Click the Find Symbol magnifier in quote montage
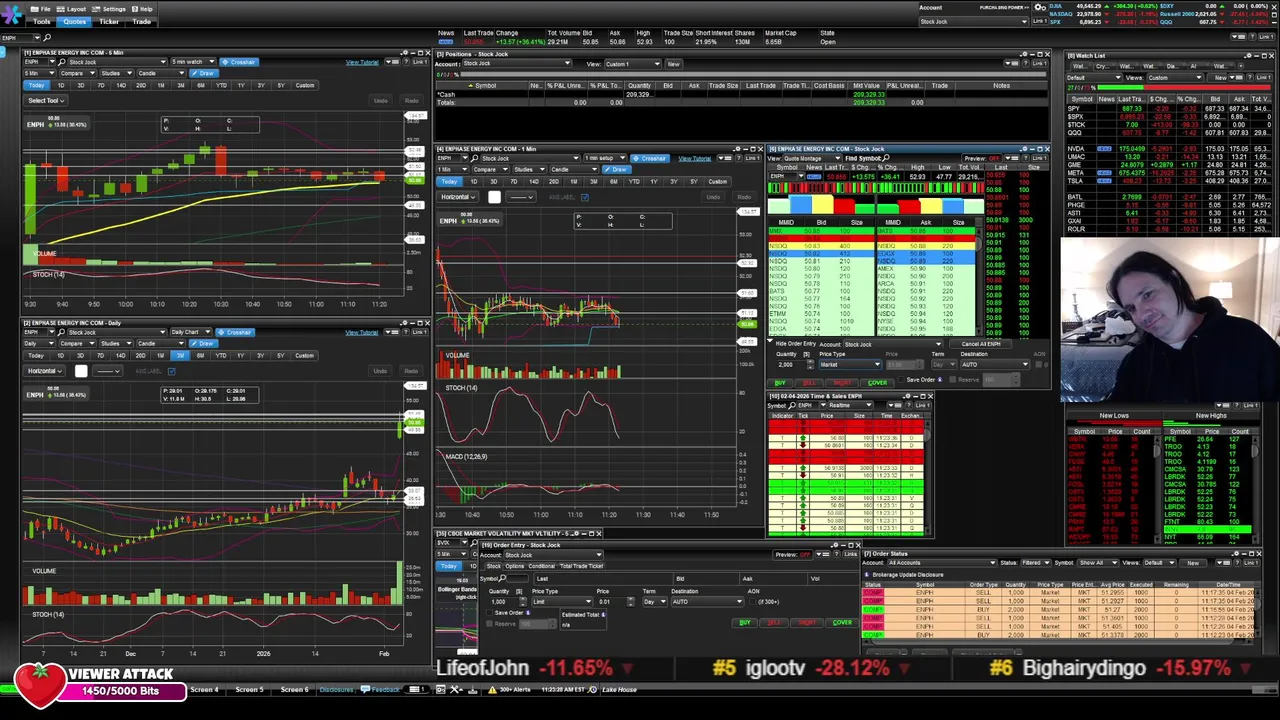This screenshot has width=1280, height=720. click(x=888, y=158)
